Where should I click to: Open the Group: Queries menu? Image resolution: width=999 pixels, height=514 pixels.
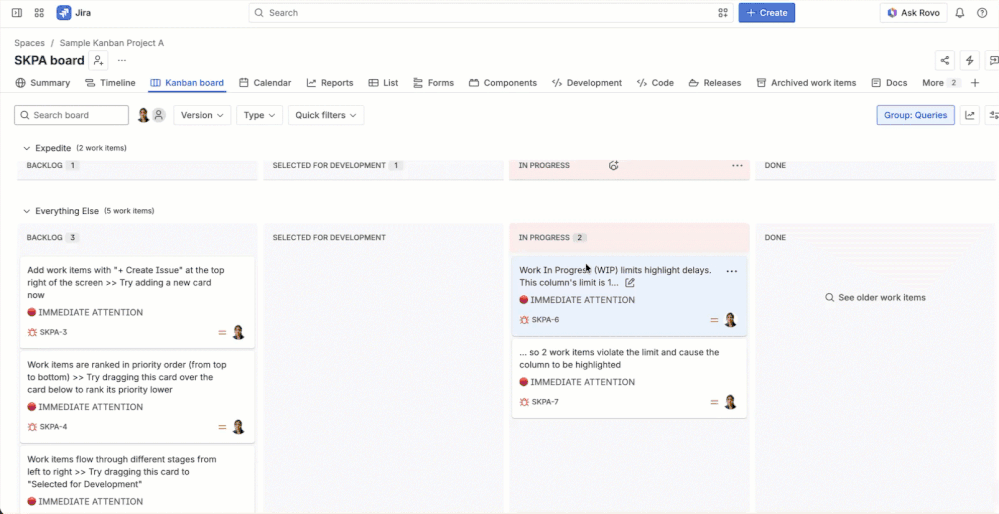point(916,115)
